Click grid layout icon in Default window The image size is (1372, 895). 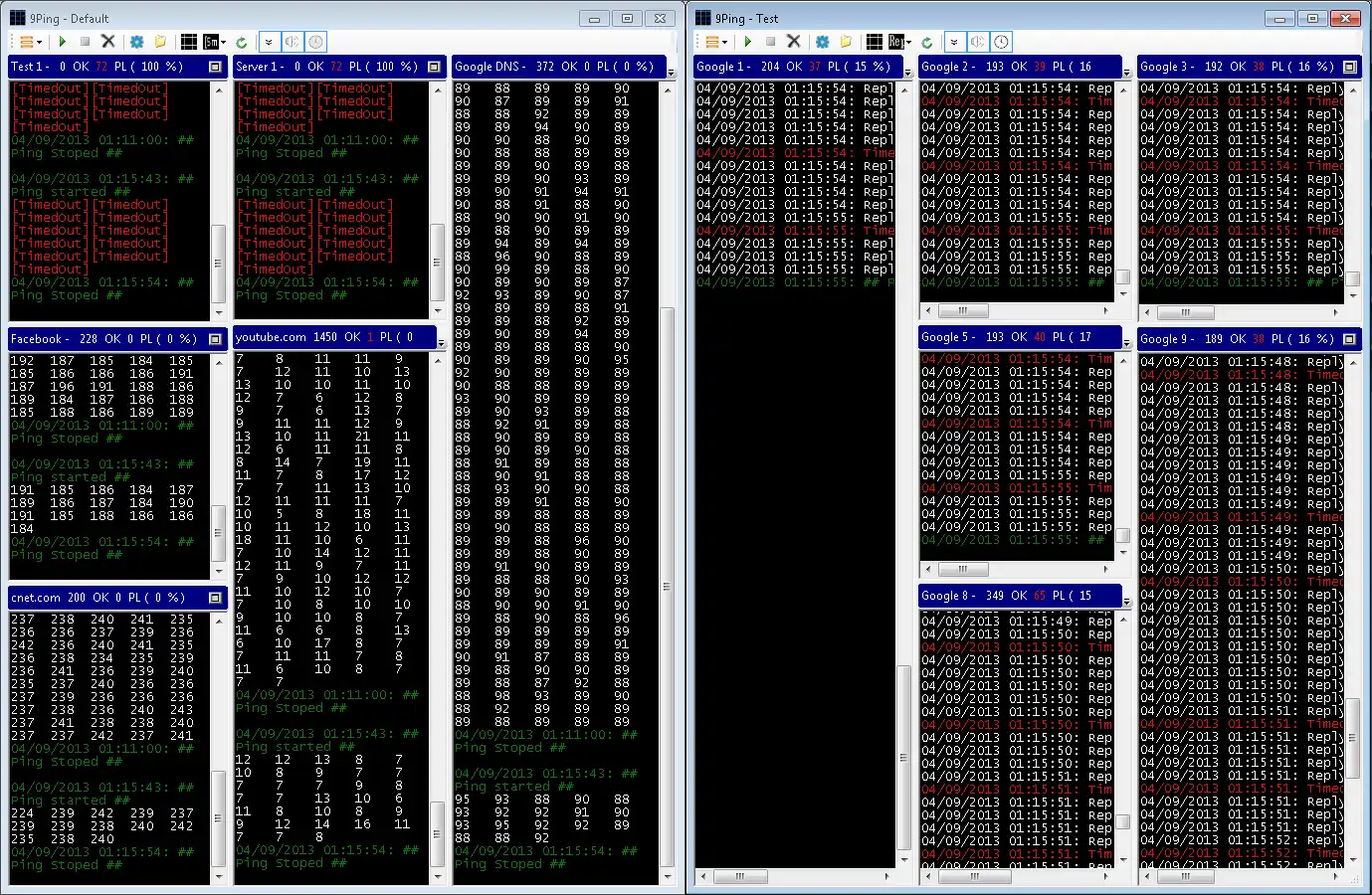188,42
